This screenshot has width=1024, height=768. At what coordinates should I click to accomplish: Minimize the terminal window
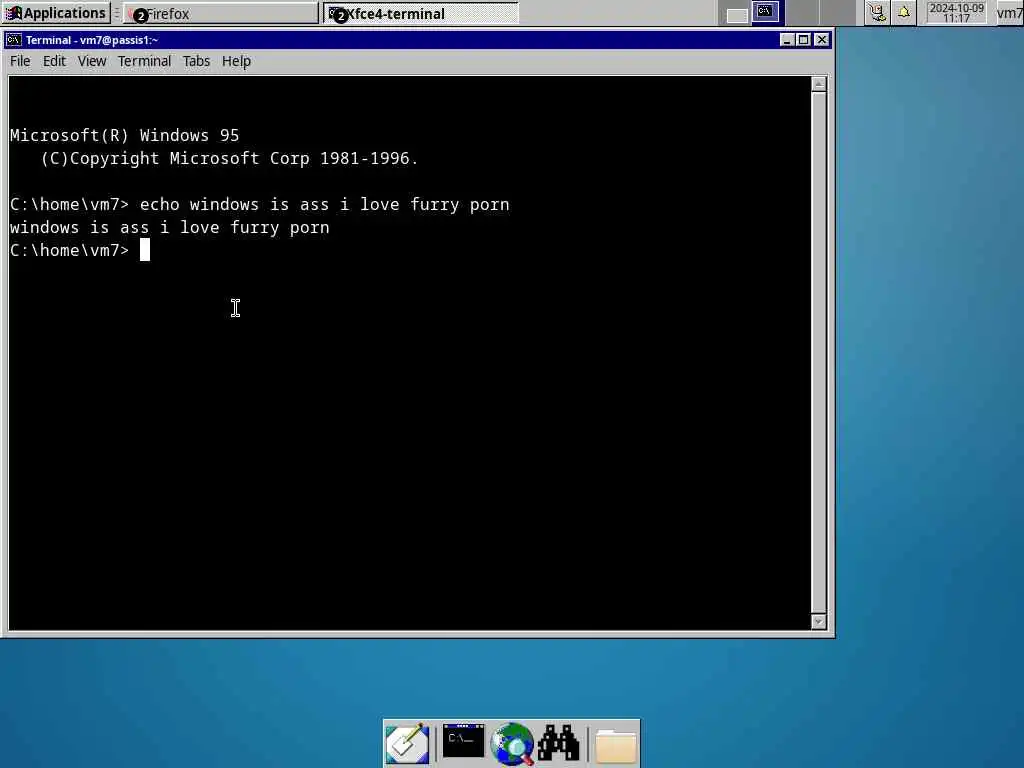[x=787, y=40]
